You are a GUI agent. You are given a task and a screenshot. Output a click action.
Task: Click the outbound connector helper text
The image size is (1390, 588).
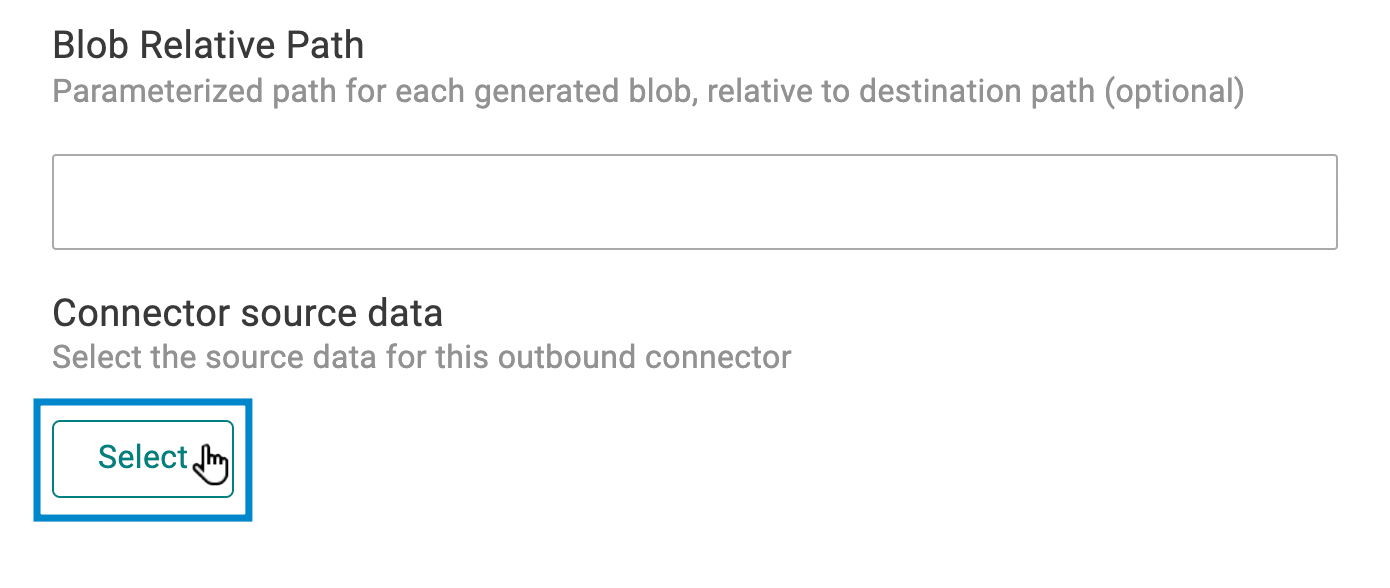421,356
